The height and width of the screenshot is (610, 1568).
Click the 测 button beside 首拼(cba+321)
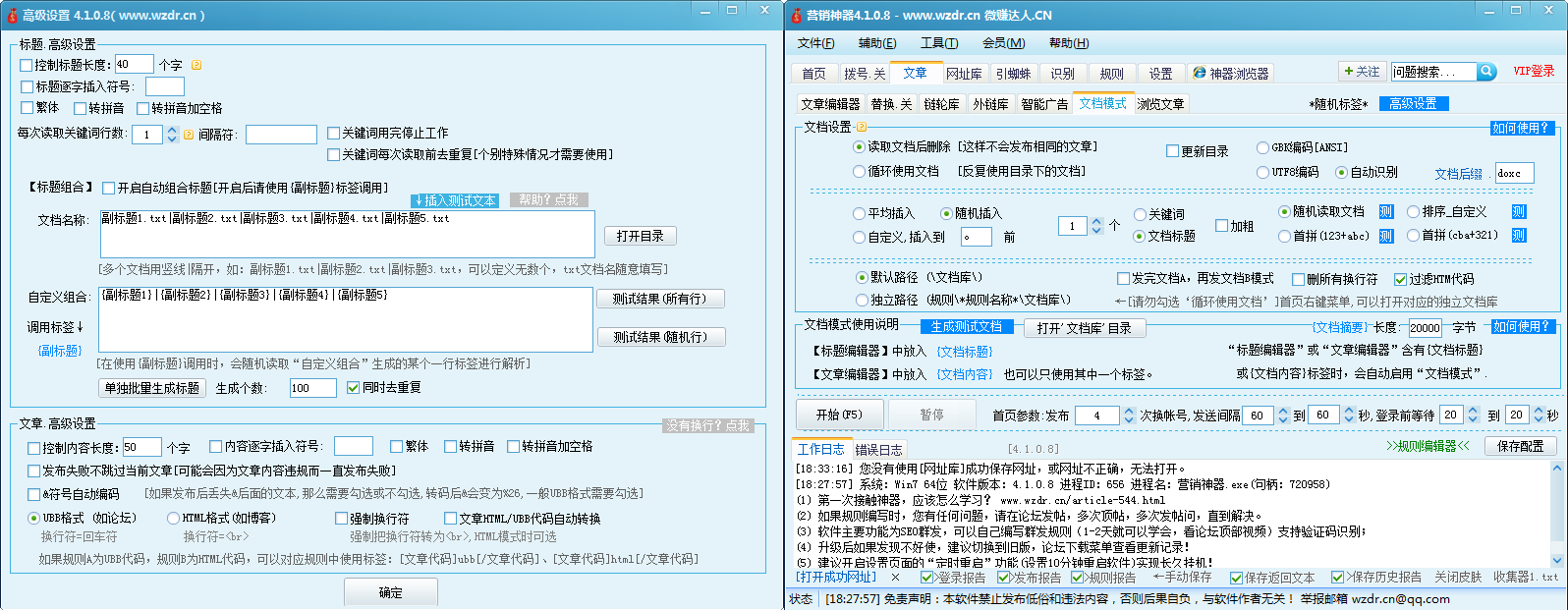1519,236
